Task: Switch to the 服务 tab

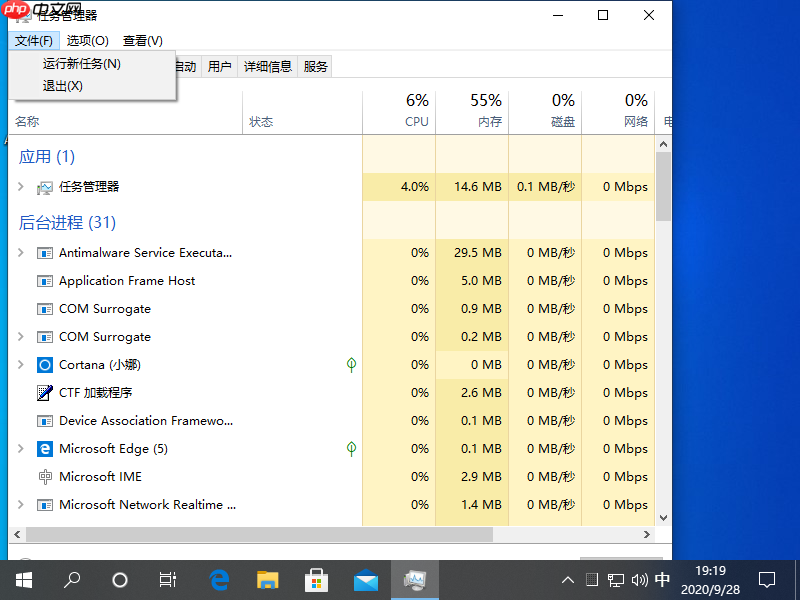Action: [315, 66]
